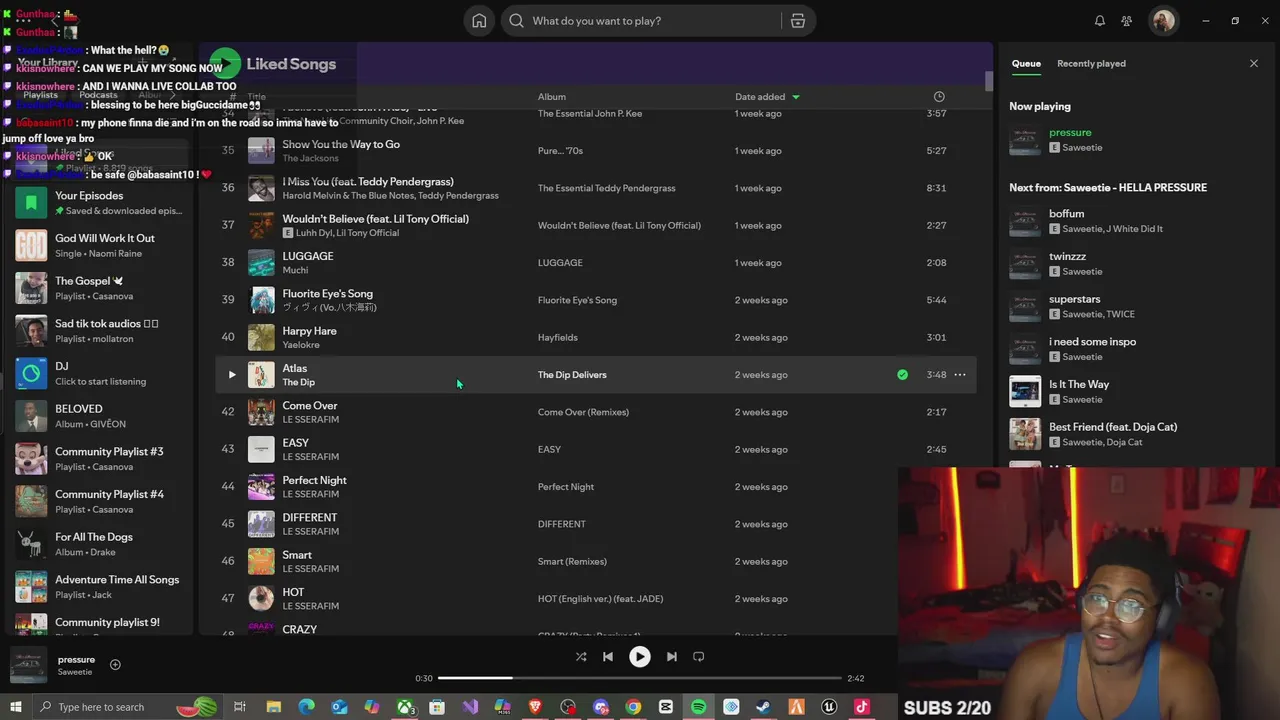Viewport: 1280px width, 720px height.
Task: Click the Is It The Way cover art
Action: pos(1025,391)
